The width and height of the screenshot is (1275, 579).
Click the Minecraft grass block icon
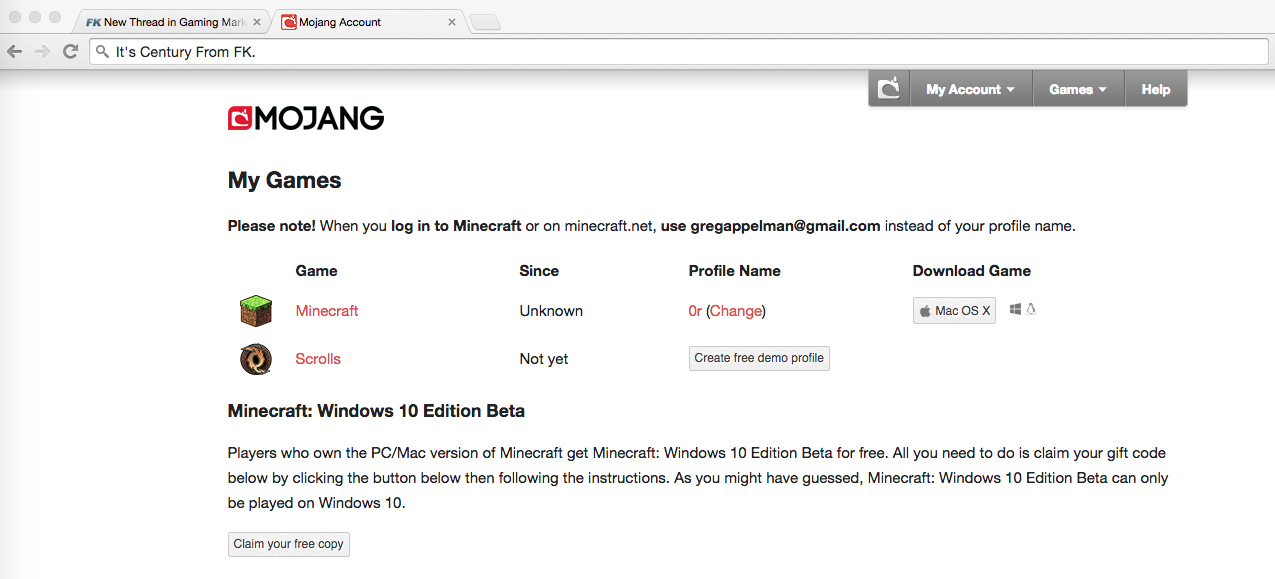coord(256,311)
